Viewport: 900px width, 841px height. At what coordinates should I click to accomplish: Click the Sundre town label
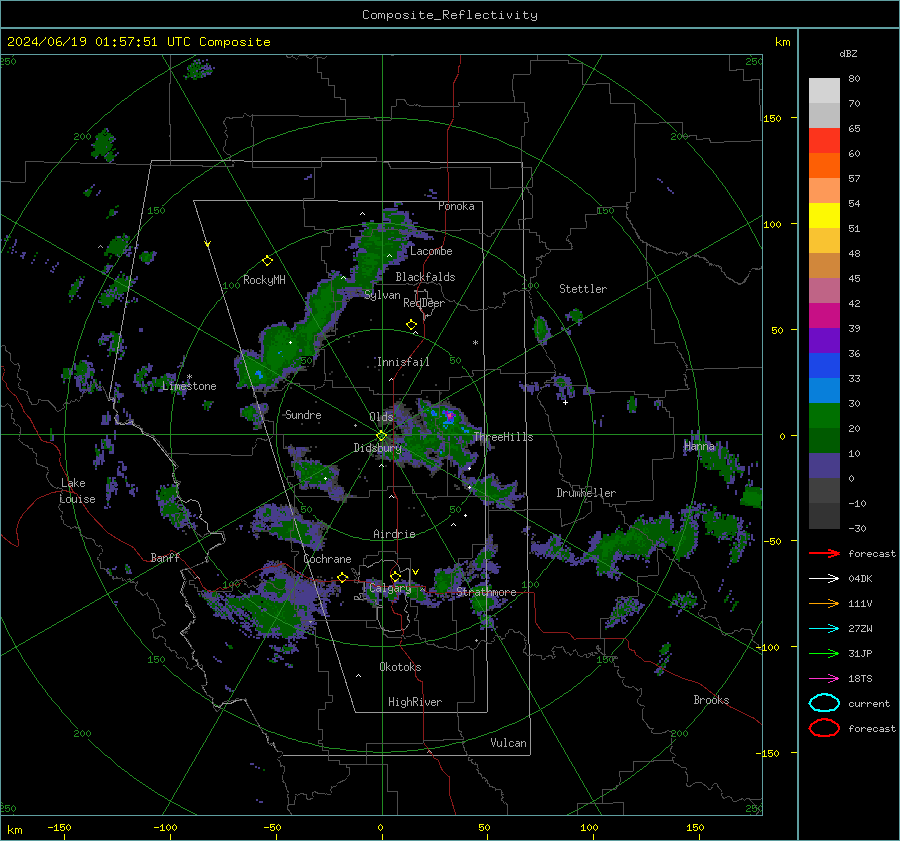coord(303,415)
